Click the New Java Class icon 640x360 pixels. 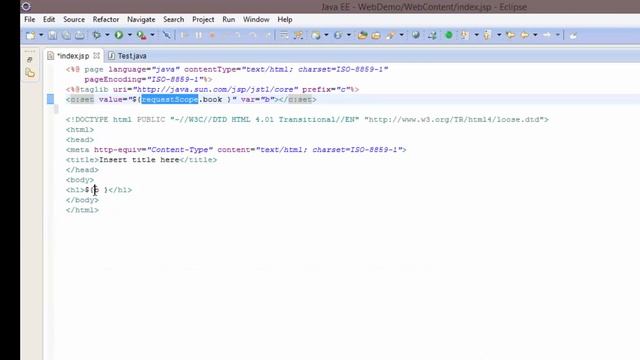[338, 36]
